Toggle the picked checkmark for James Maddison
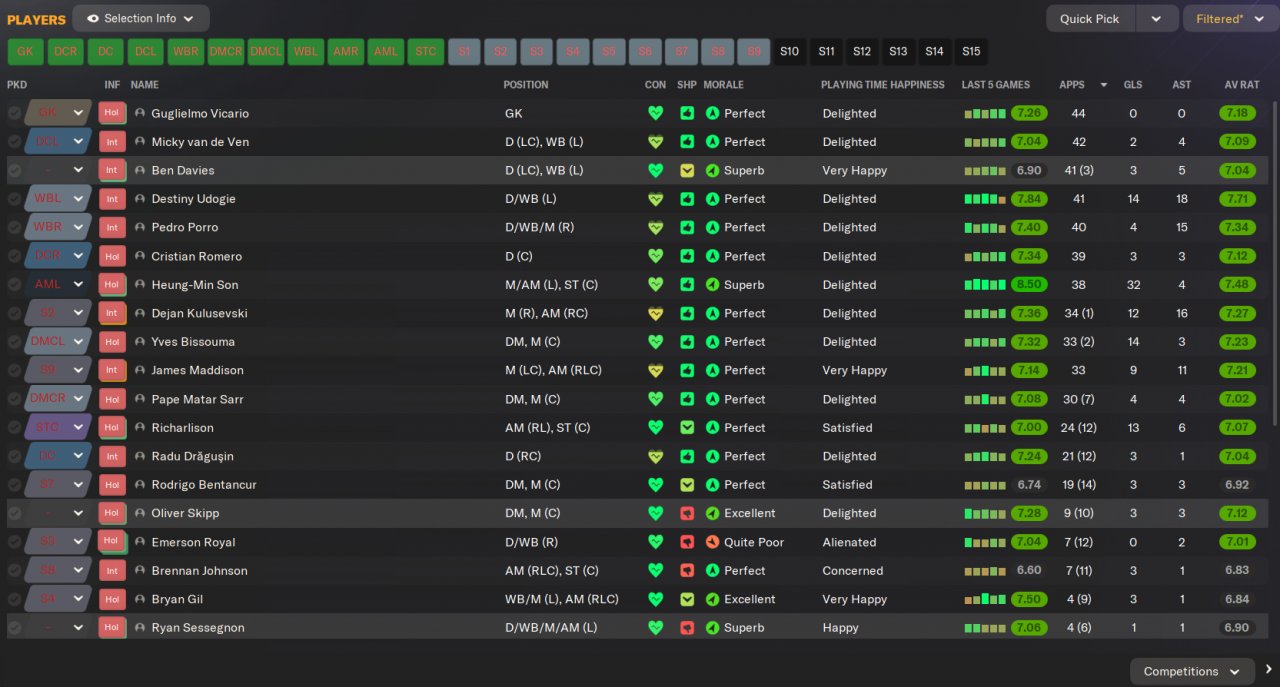 click(x=14, y=370)
